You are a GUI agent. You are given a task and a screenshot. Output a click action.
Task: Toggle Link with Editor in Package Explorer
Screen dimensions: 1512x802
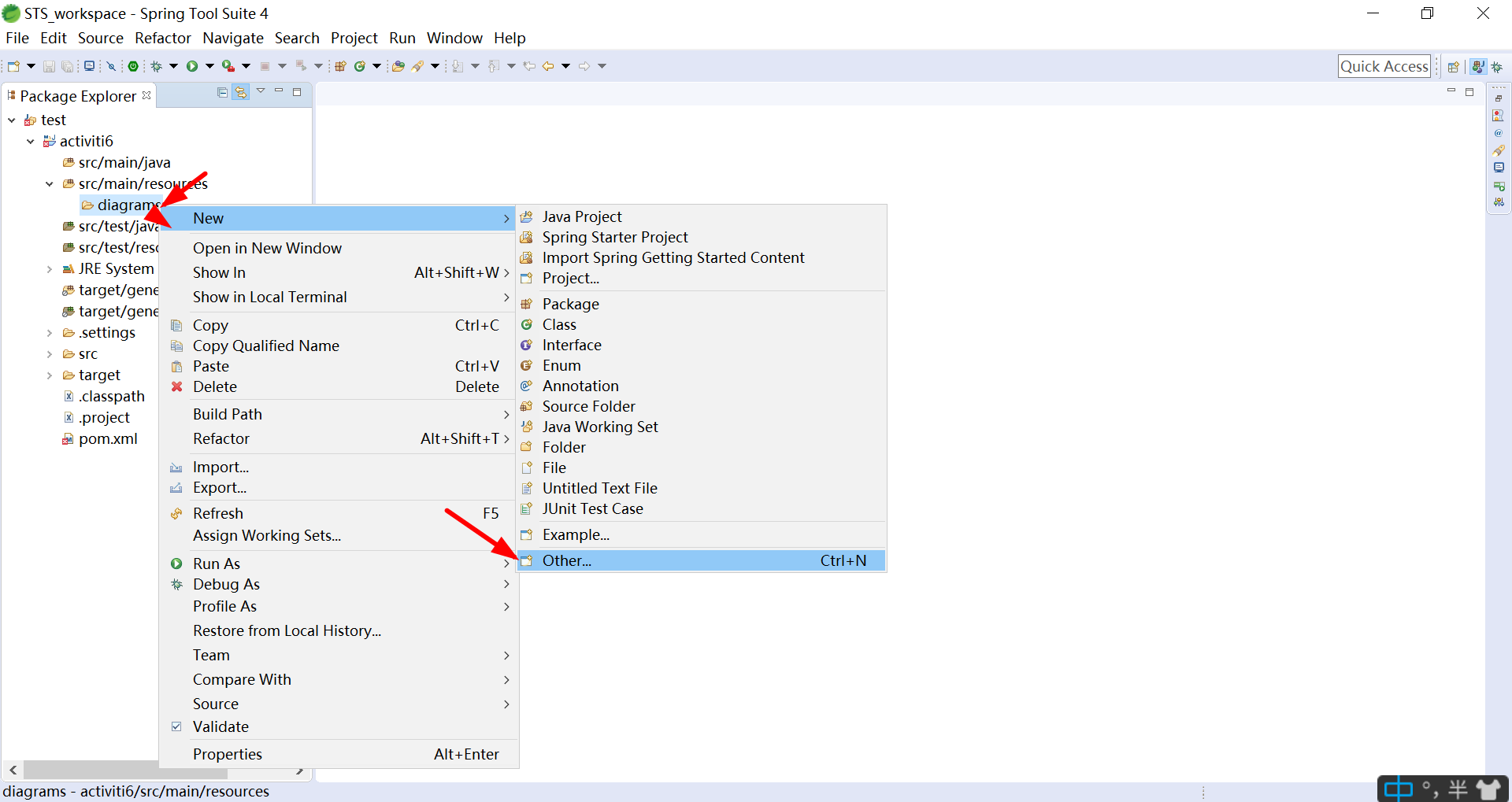pos(241,92)
